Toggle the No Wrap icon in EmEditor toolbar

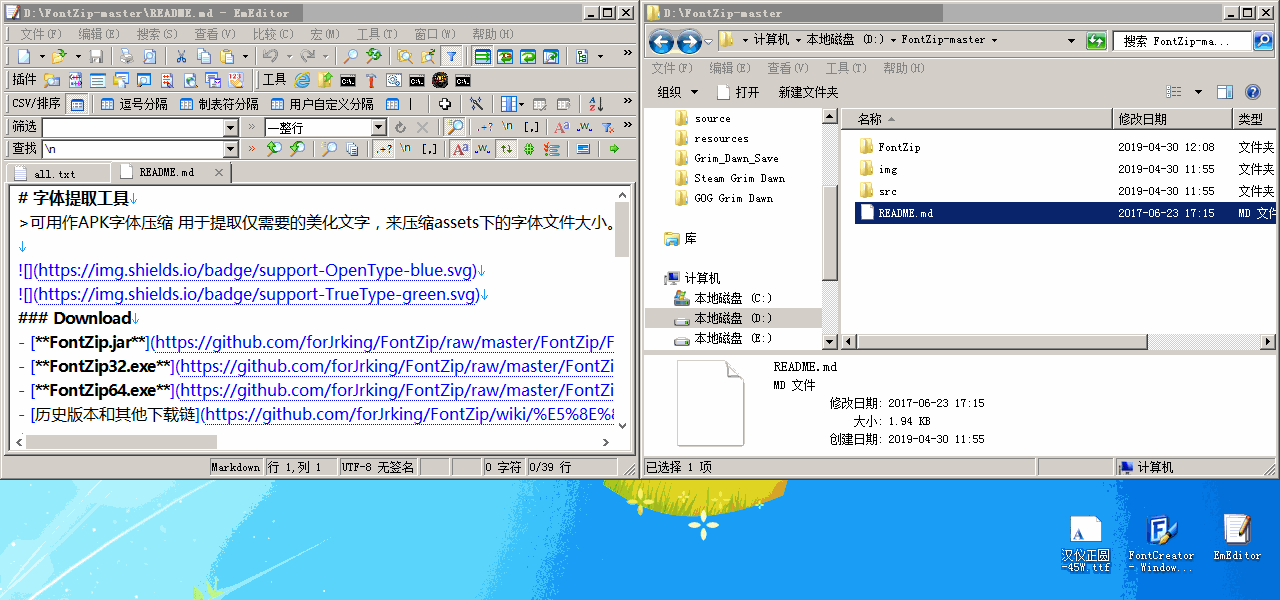click(x=482, y=57)
